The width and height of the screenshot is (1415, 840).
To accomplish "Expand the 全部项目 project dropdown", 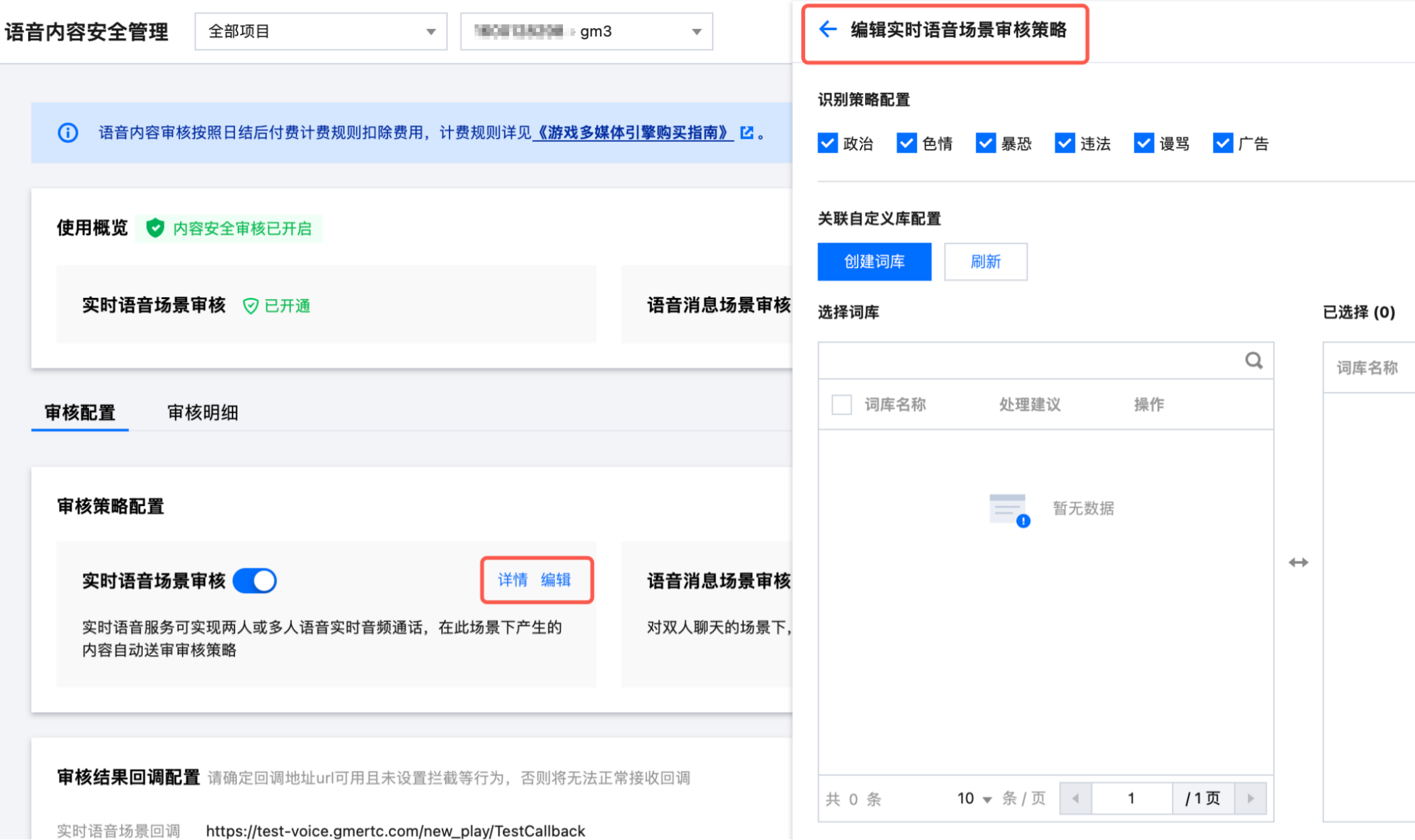I will 321,31.
